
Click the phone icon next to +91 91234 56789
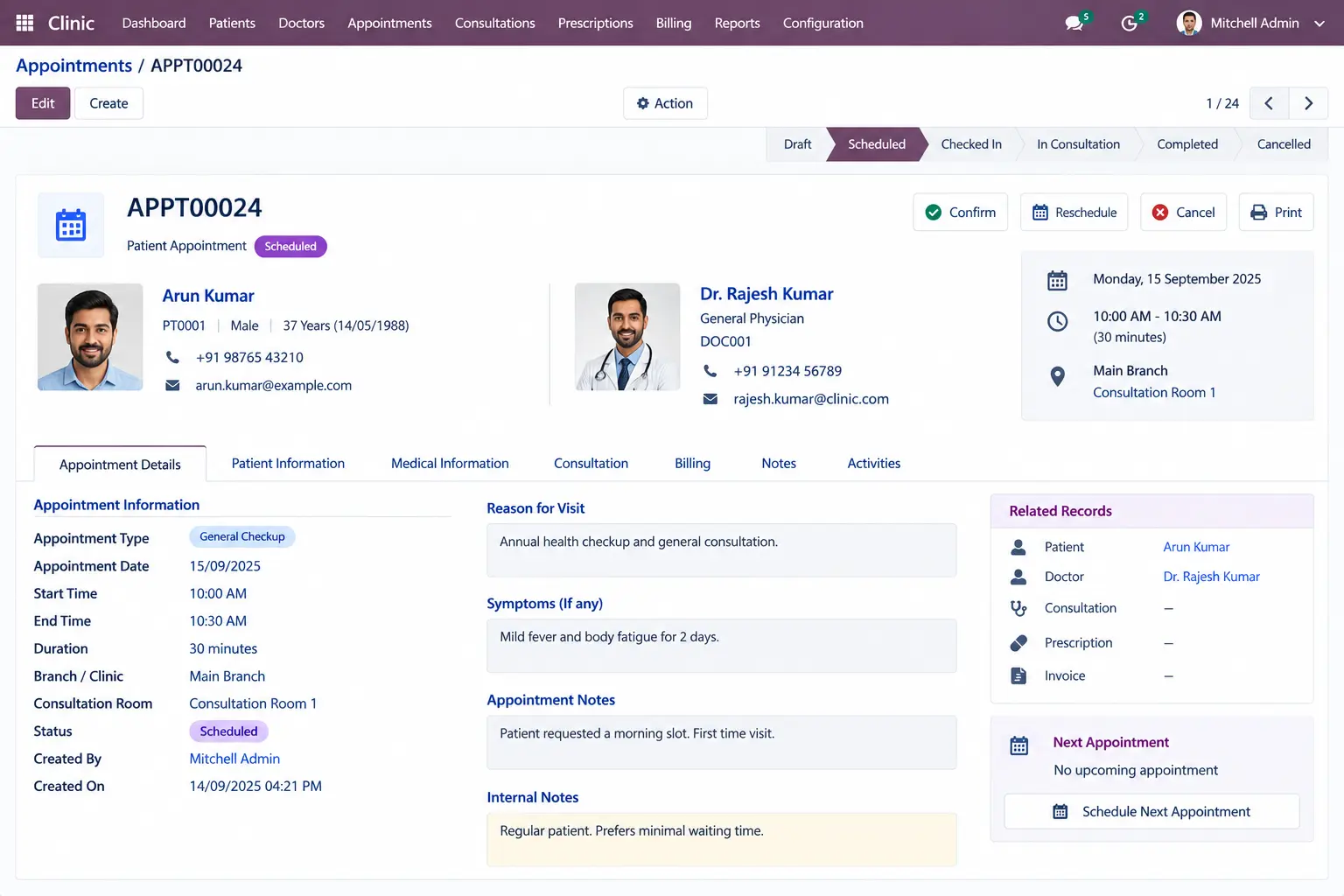pyautogui.click(x=710, y=371)
